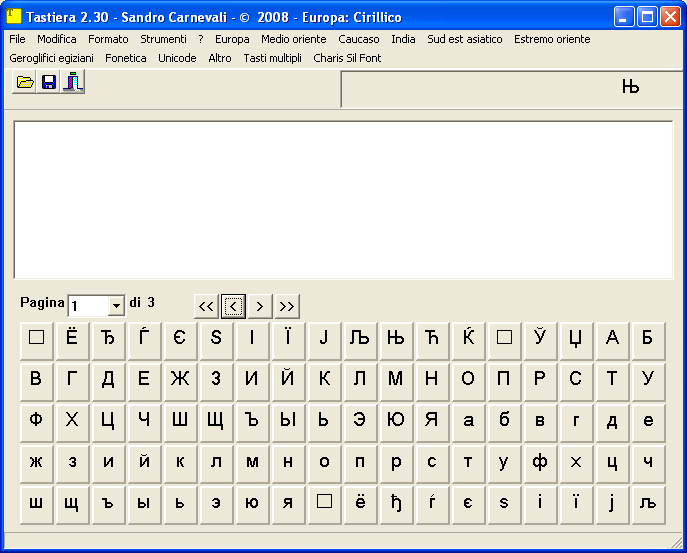Jump to last page with >> button
This screenshot has width=687, height=553.
point(287,306)
